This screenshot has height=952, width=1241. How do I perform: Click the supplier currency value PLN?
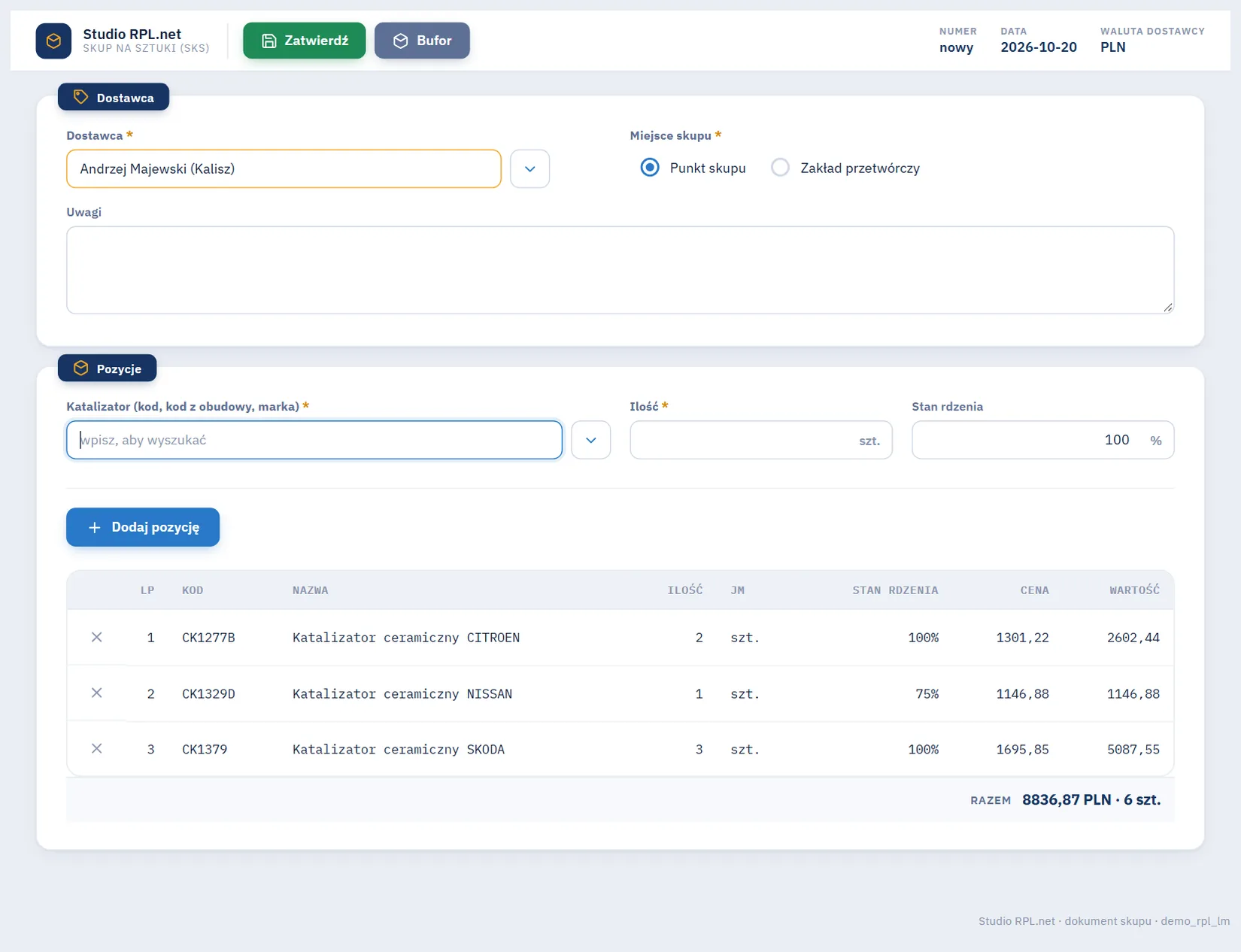pyautogui.click(x=1113, y=47)
